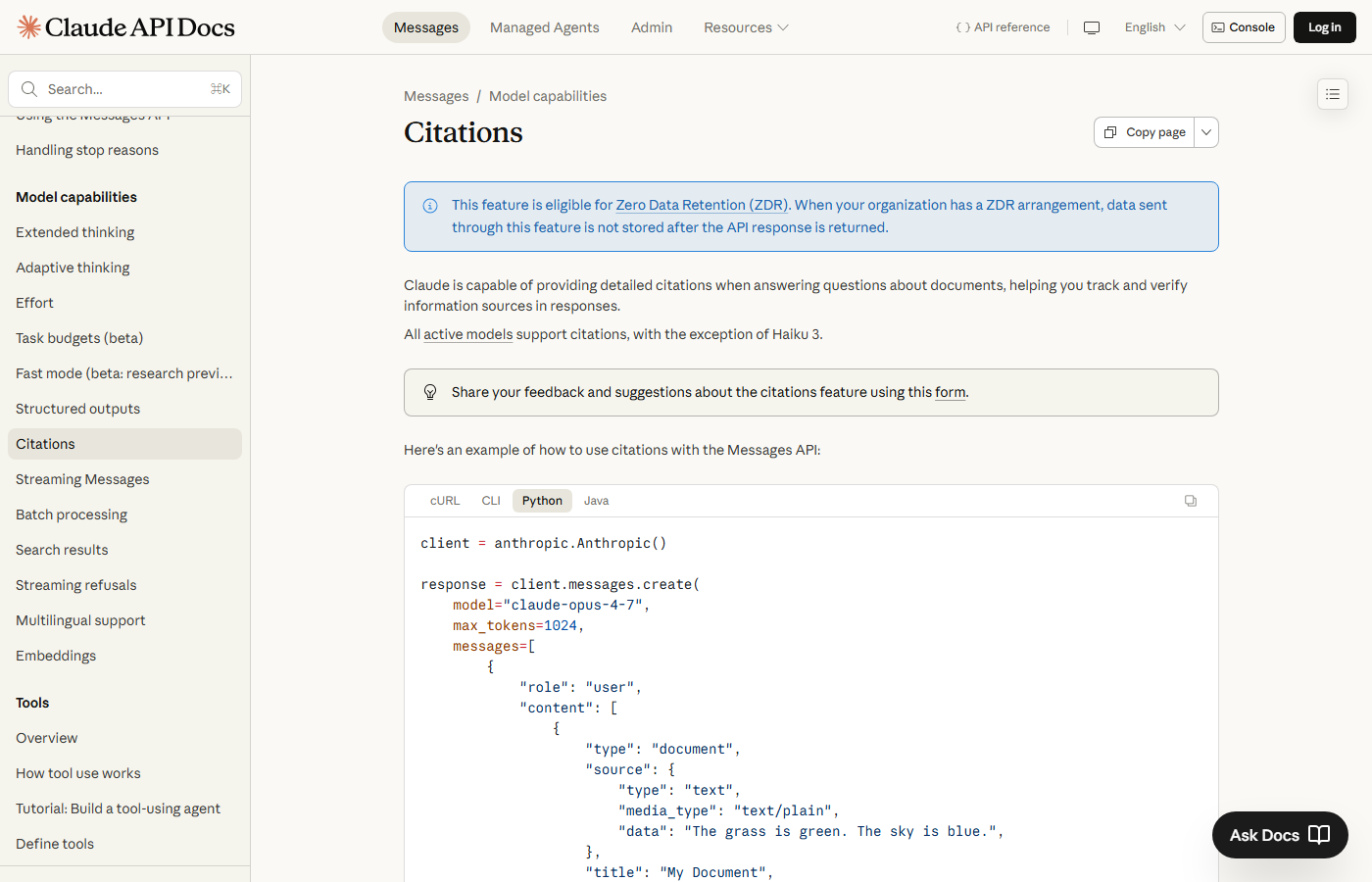Open Tutorial: Build a tool-using agent

click(124, 808)
